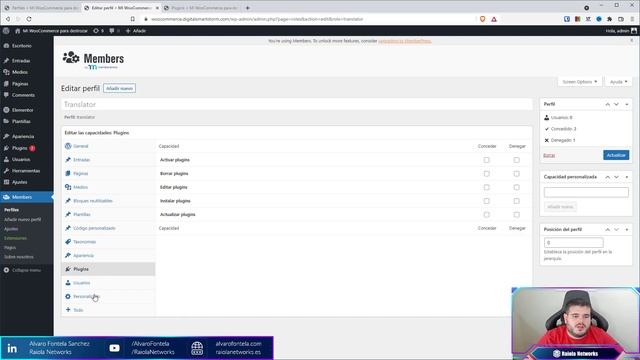This screenshot has width=640, height=360.
Task: Toggle the Perfil panel collapse arrow
Action: click(x=627, y=104)
